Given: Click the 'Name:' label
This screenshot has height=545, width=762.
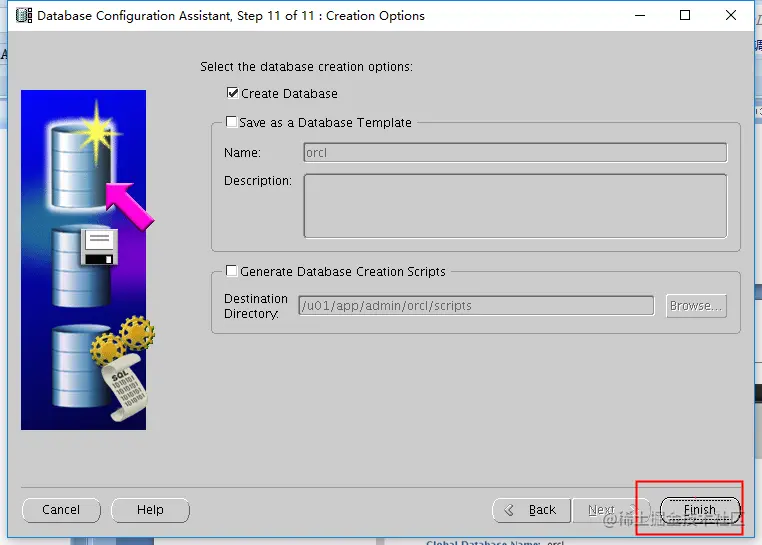Looking at the screenshot, I should [242, 153].
